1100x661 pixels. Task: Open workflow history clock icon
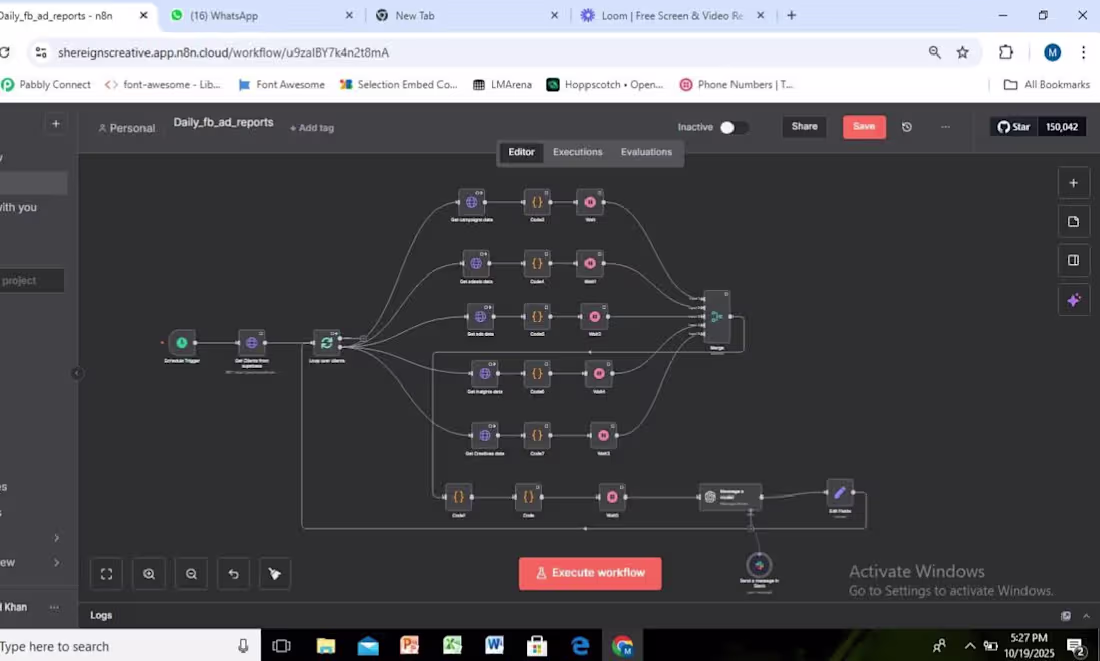point(906,127)
